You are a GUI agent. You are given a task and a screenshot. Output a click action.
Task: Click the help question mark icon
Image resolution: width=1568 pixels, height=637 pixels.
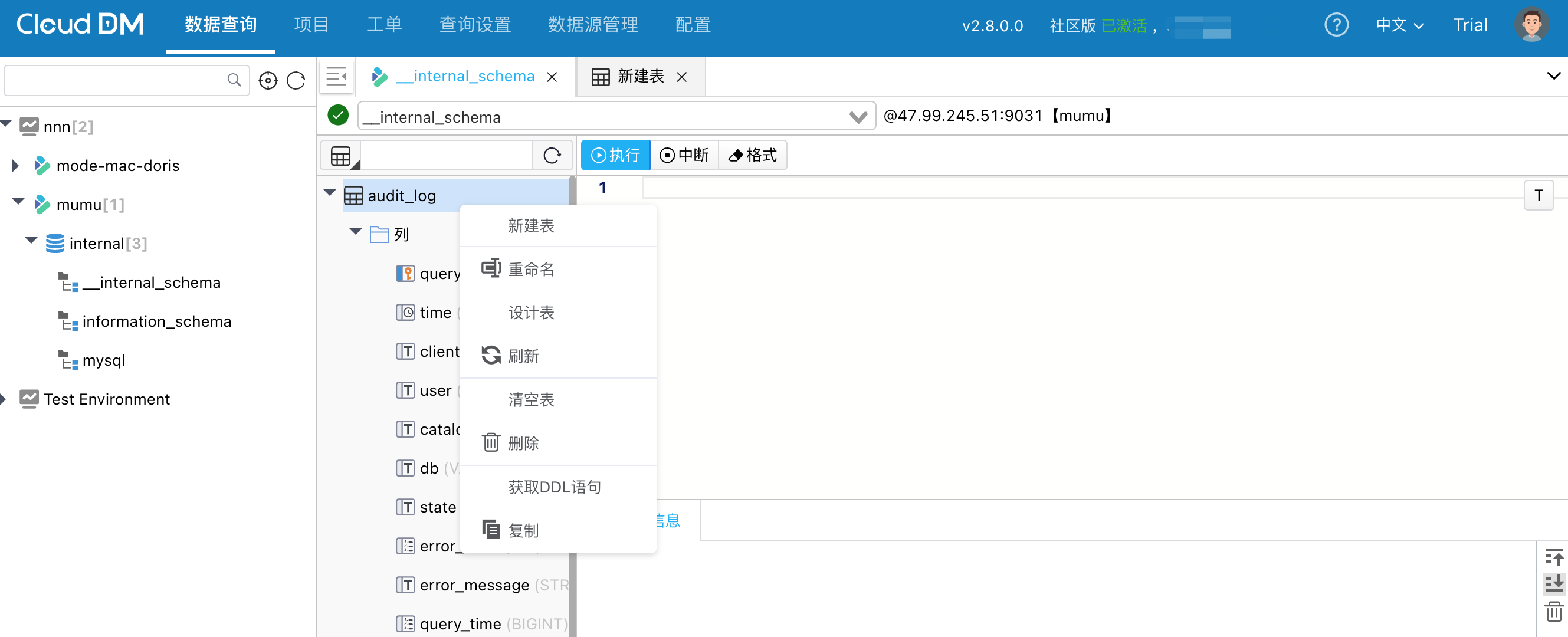pyautogui.click(x=1336, y=25)
